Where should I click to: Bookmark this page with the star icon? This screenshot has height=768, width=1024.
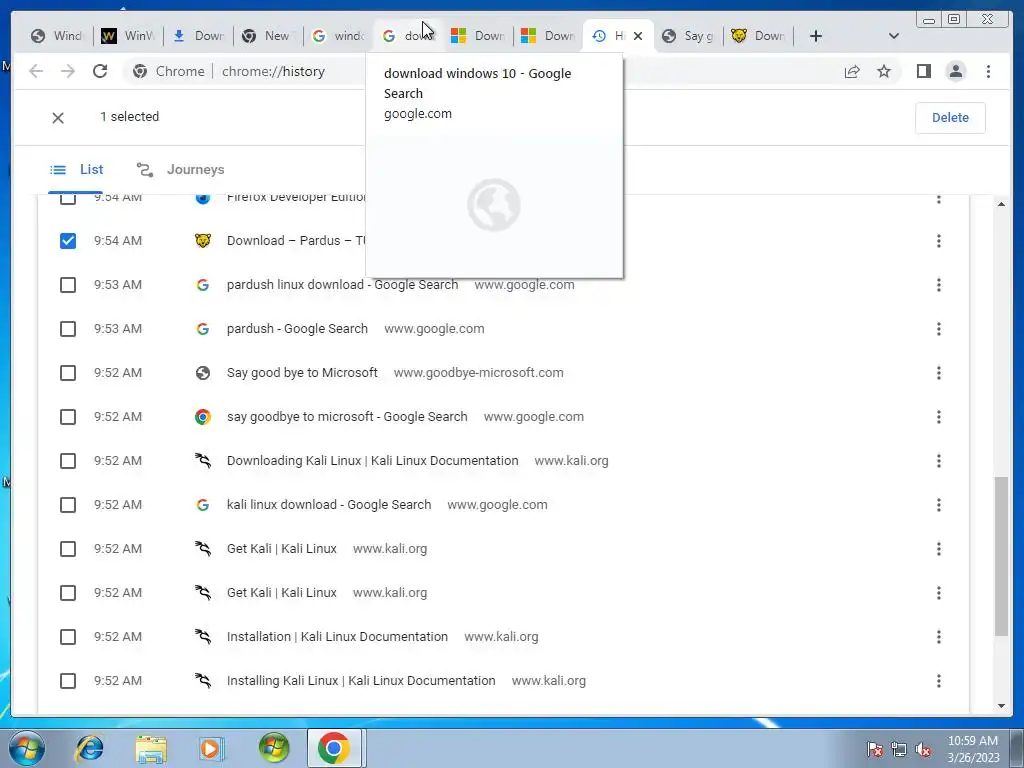(x=884, y=71)
